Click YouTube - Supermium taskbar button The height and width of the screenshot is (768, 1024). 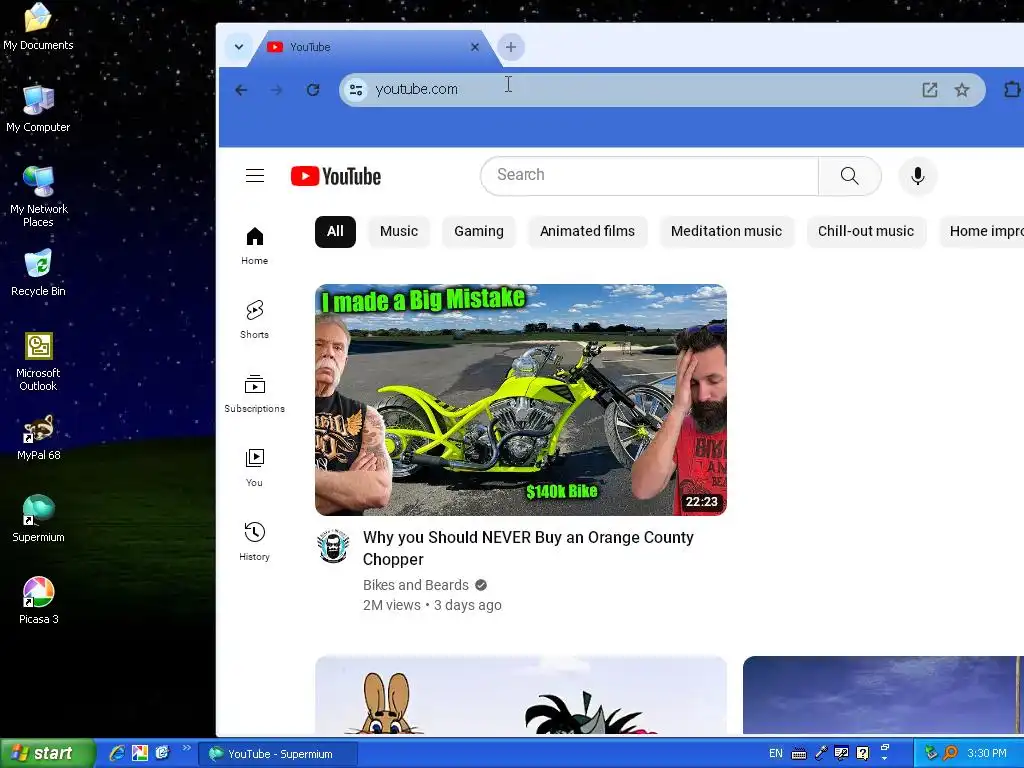coord(278,754)
